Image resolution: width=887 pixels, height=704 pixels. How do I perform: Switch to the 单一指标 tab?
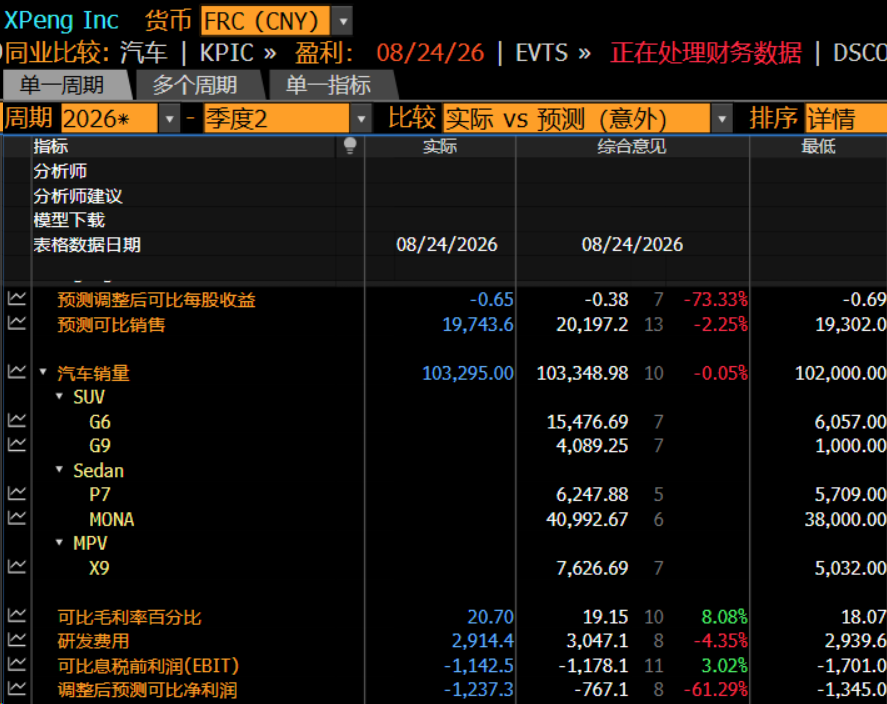point(329,85)
